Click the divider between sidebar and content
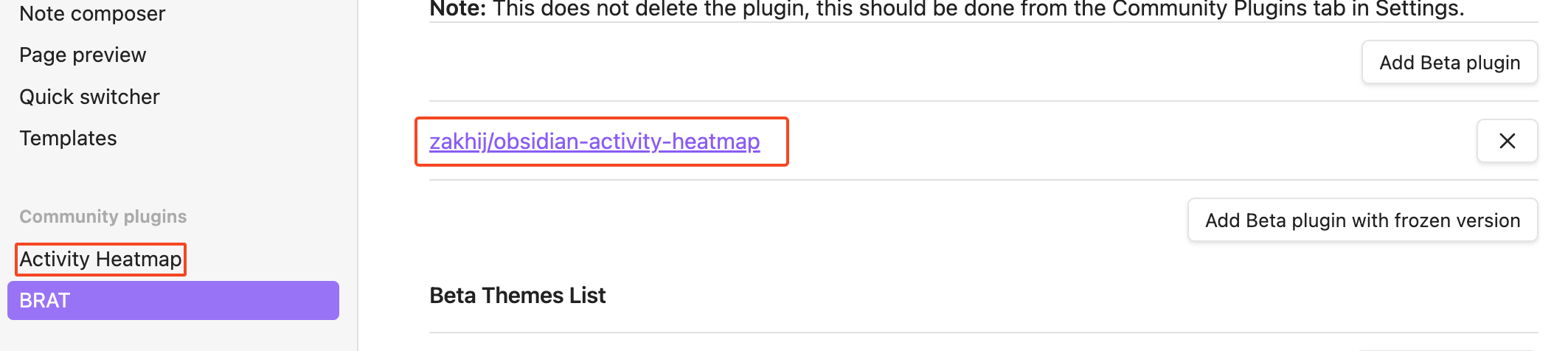 point(358,175)
